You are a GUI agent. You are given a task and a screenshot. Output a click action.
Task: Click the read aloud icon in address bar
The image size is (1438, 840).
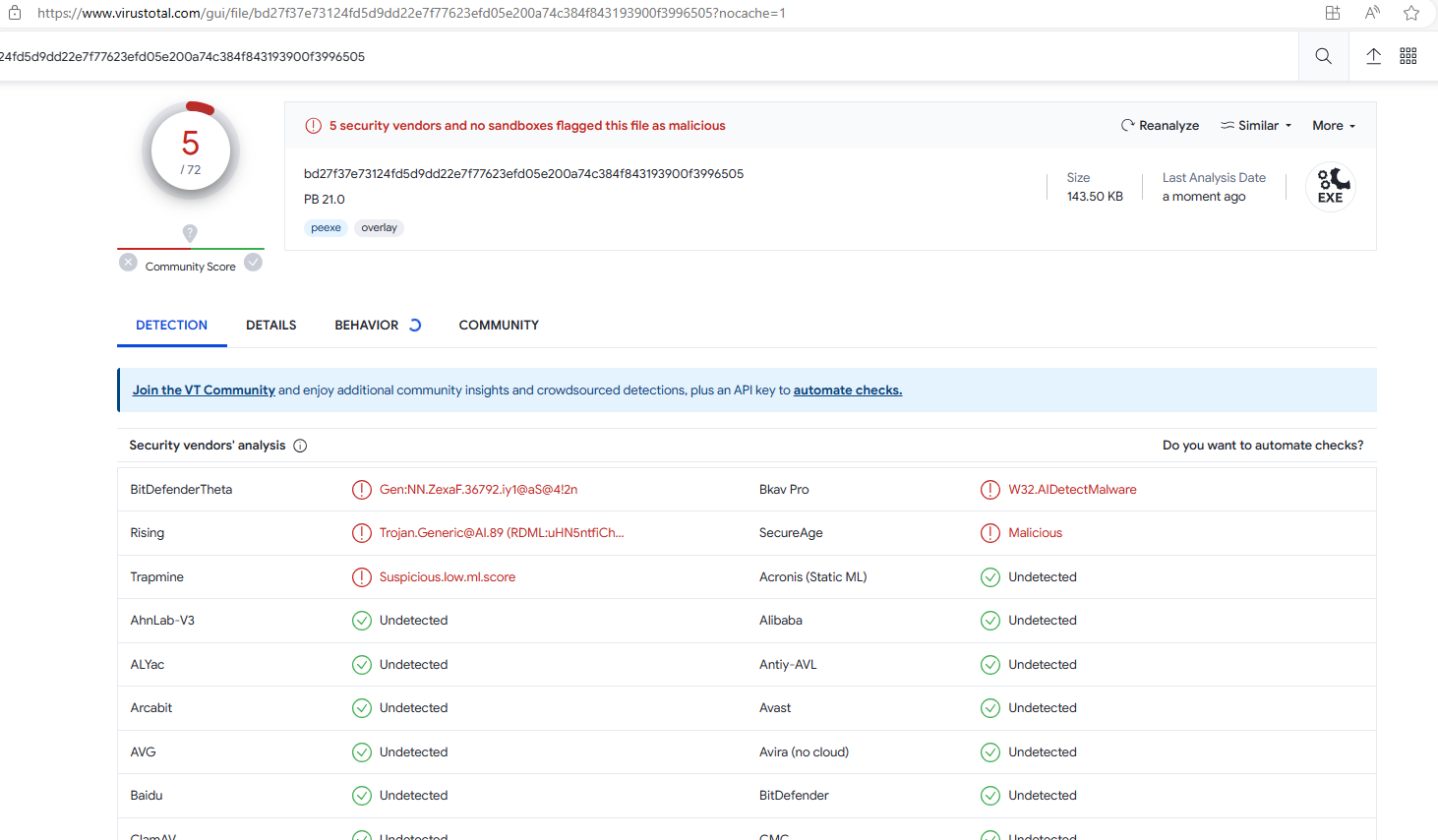pyautogui.click(x=1372, y=13)
